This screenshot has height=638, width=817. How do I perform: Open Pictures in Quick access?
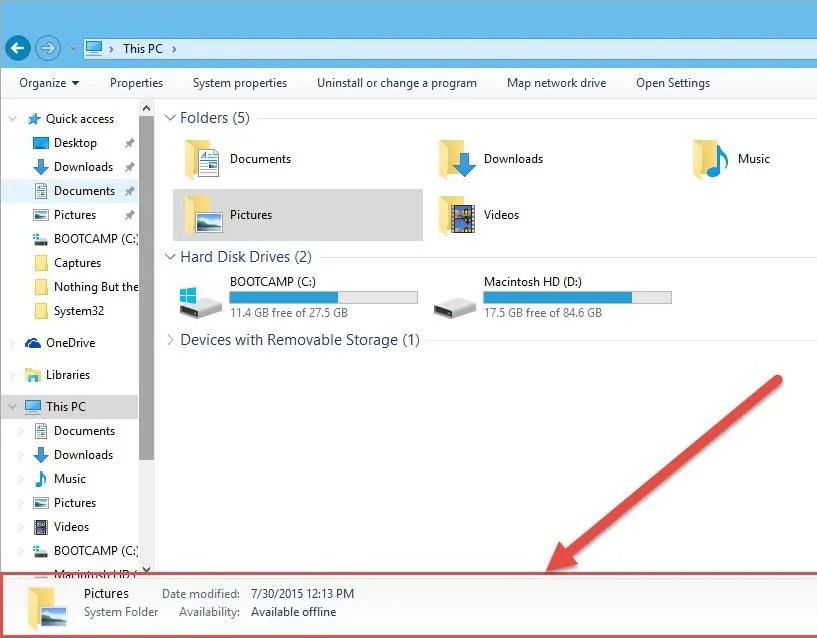[x=75, y=215]
